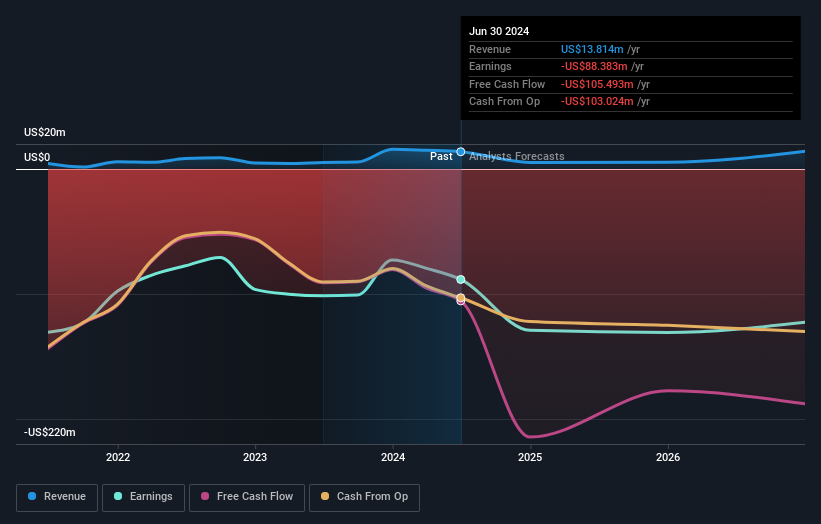
Task: Toggle the Cash From Op legend
Action: (x=364, y=497)
